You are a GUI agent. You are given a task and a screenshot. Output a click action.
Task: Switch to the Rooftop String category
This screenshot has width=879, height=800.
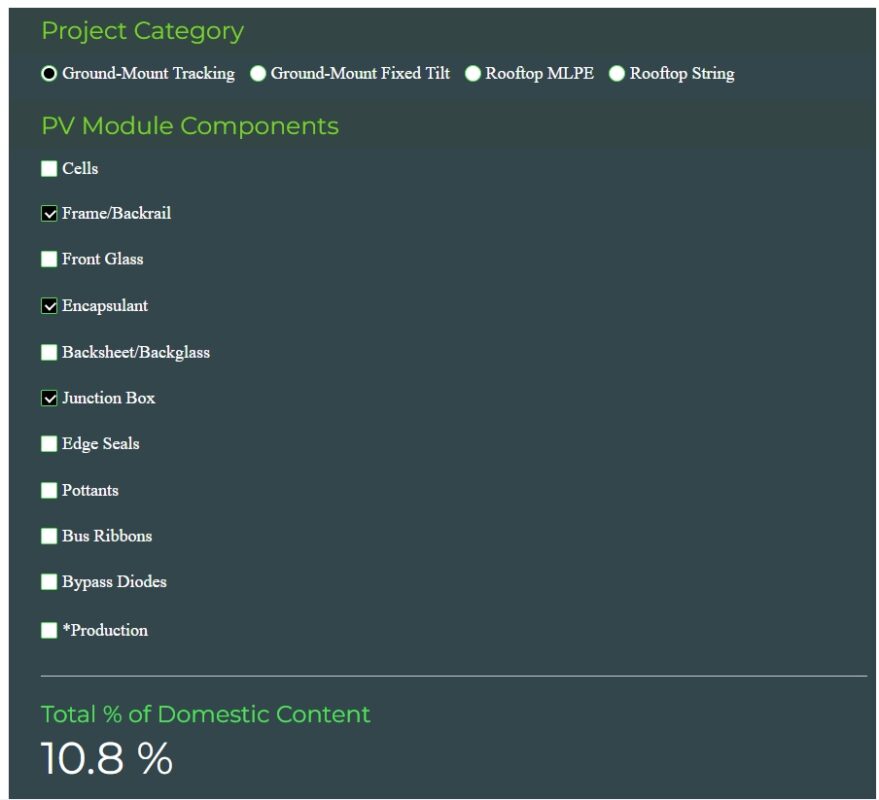(616, 73)
